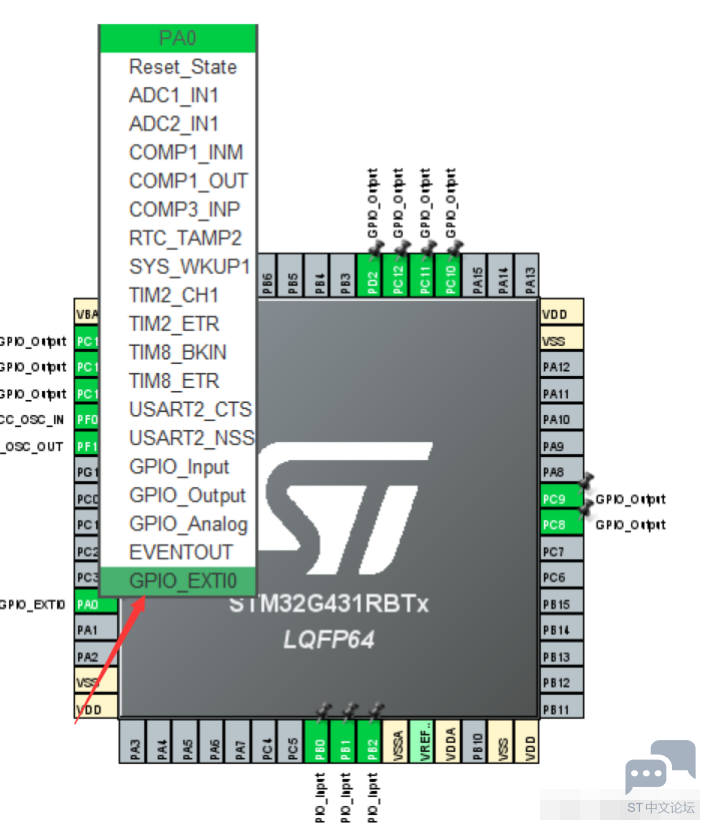Assign TIM2_CH1 to pin PA0

point(178,295)
